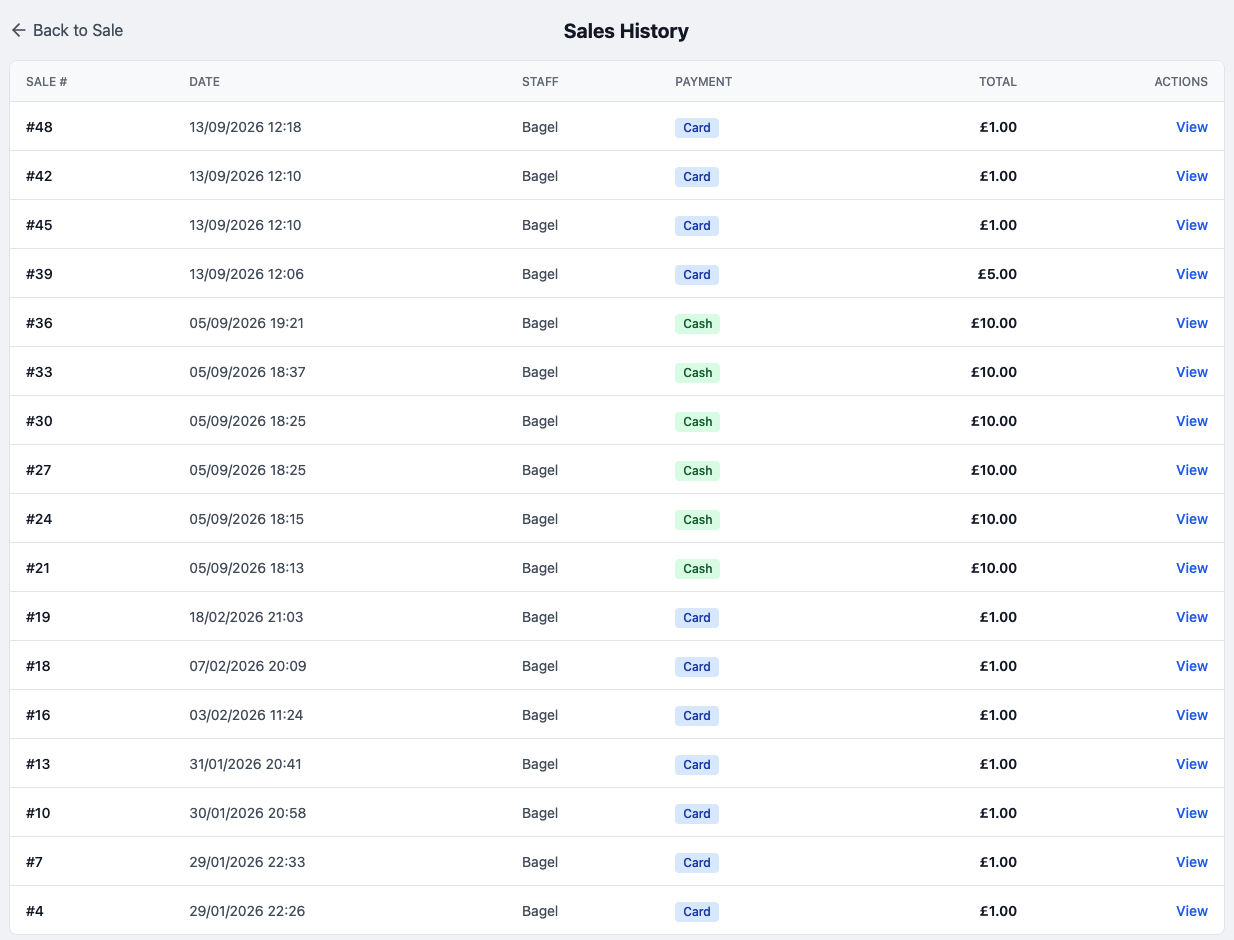Screen dimensions: 1234x940
Task: Click £1.00 total on sale #16
Action: (998, 715)
